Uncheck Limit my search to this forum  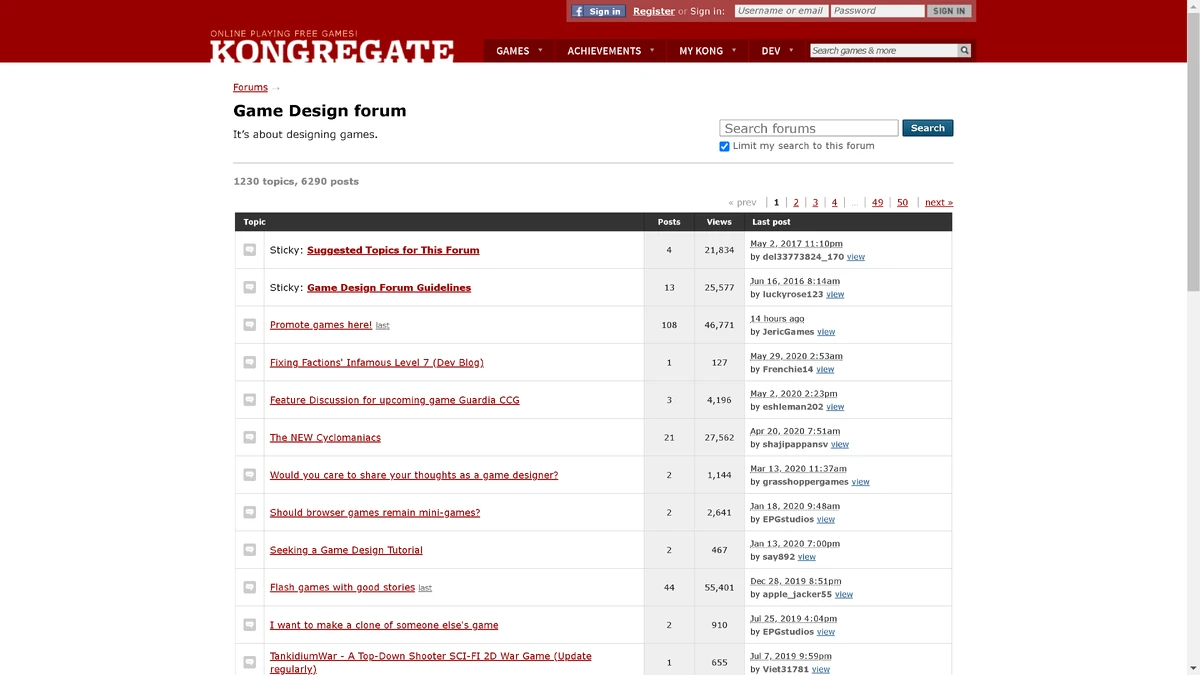click(724, 146)
